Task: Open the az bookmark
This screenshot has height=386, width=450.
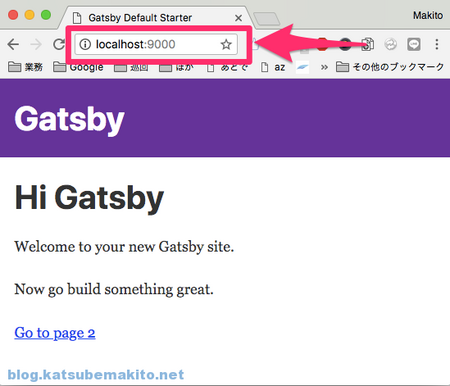Action: pos(273,67)
